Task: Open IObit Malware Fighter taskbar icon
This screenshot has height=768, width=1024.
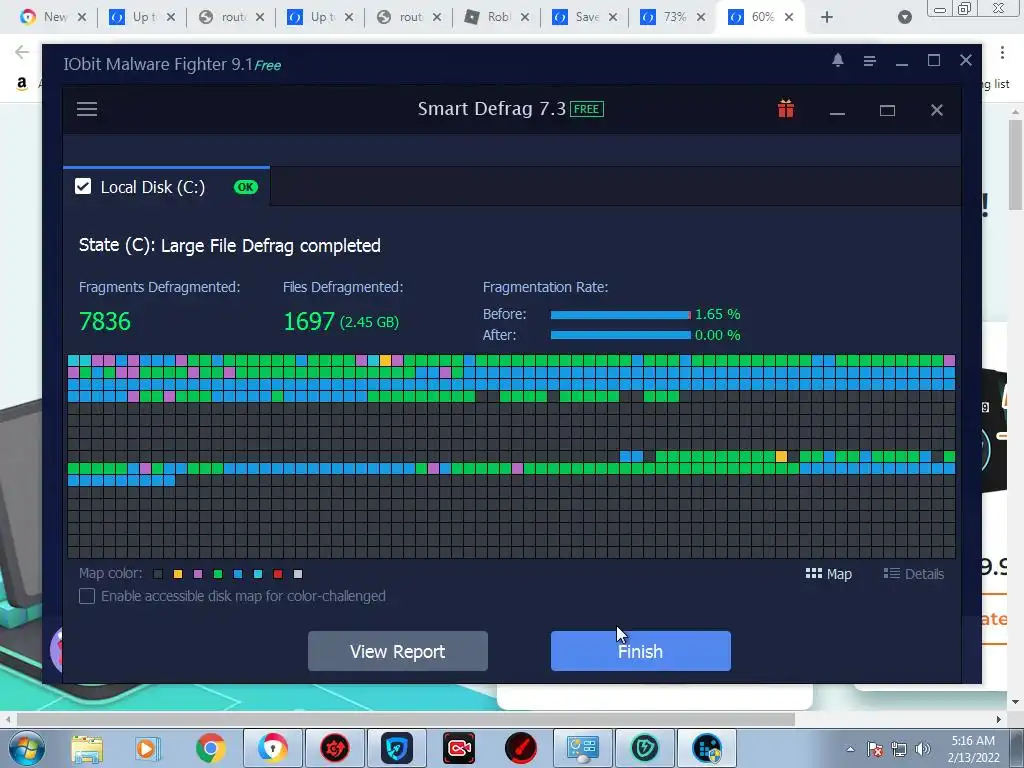Action: [x=645, y=748]
